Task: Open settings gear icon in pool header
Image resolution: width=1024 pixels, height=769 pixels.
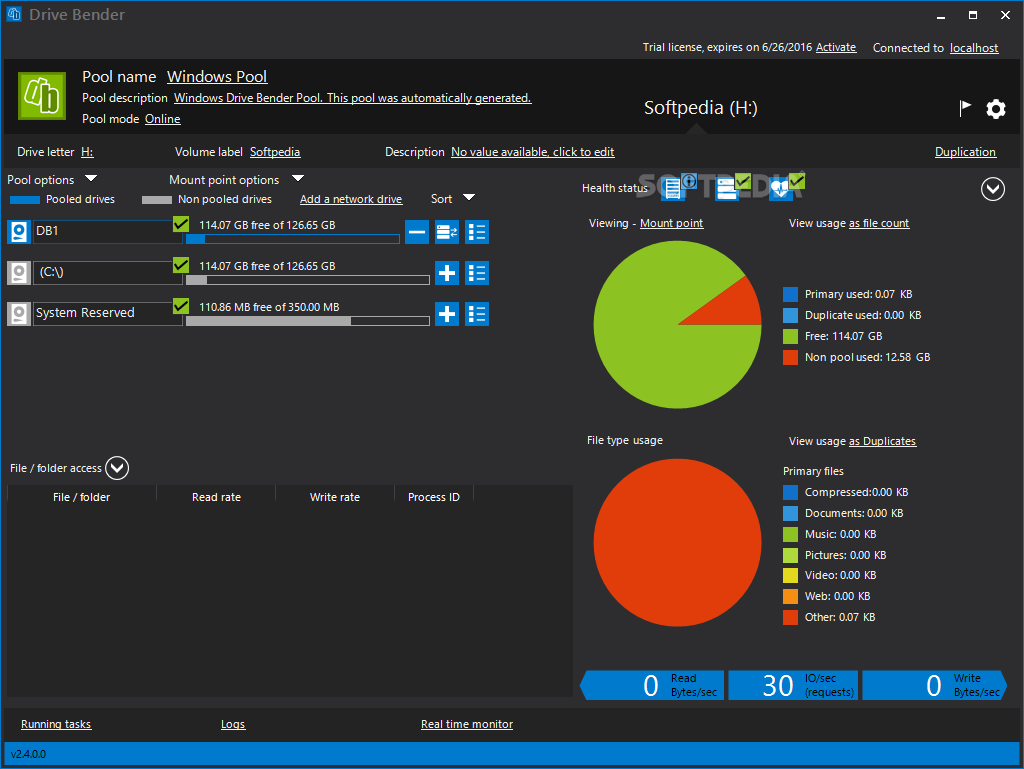Action: pos(995,108)
